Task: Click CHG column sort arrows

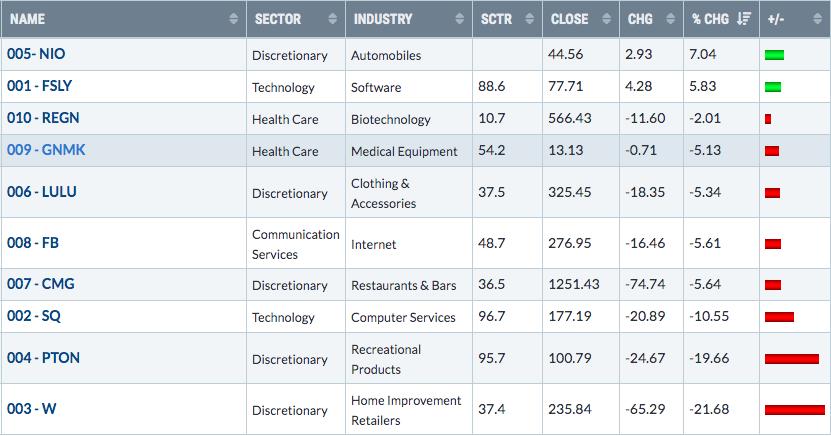Action: tap(670, 19)
